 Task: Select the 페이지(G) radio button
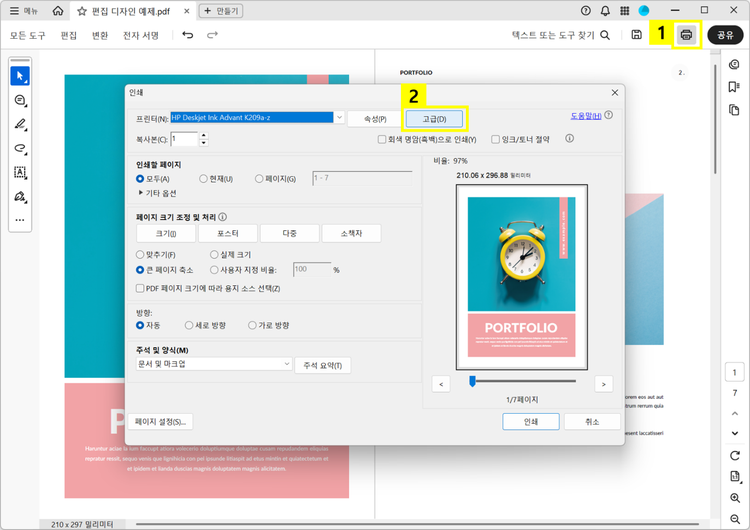(x=259, y=179)
